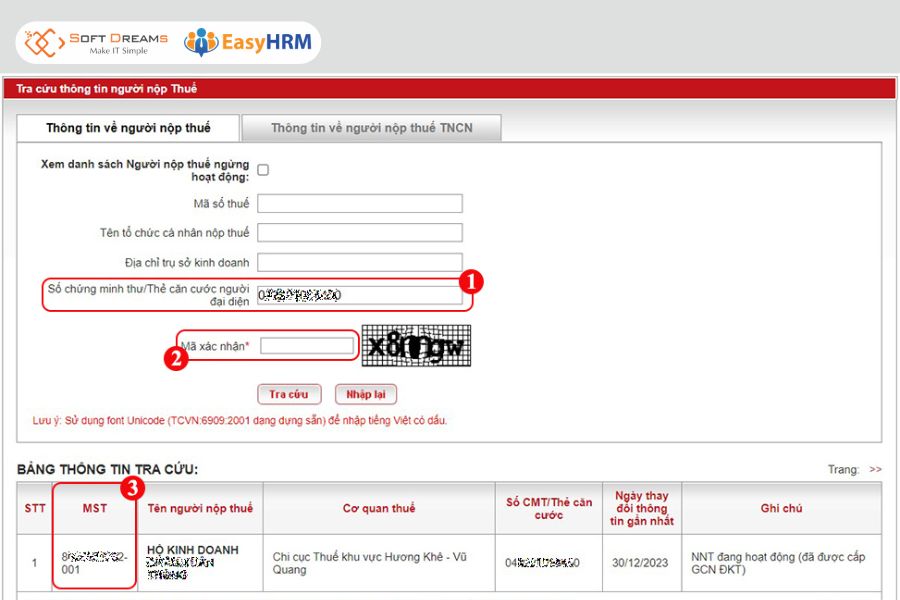Tick the inactive taxpayers list checkbox

263,170
